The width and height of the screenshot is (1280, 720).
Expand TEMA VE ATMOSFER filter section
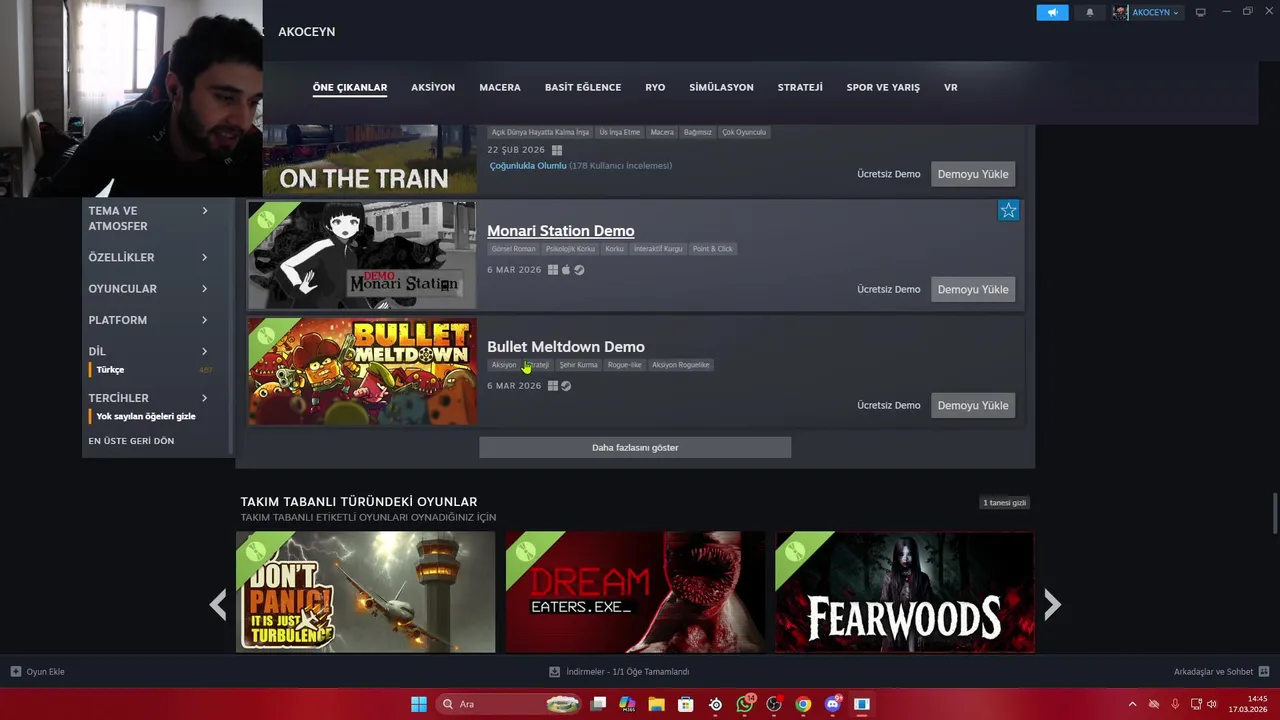148,218
